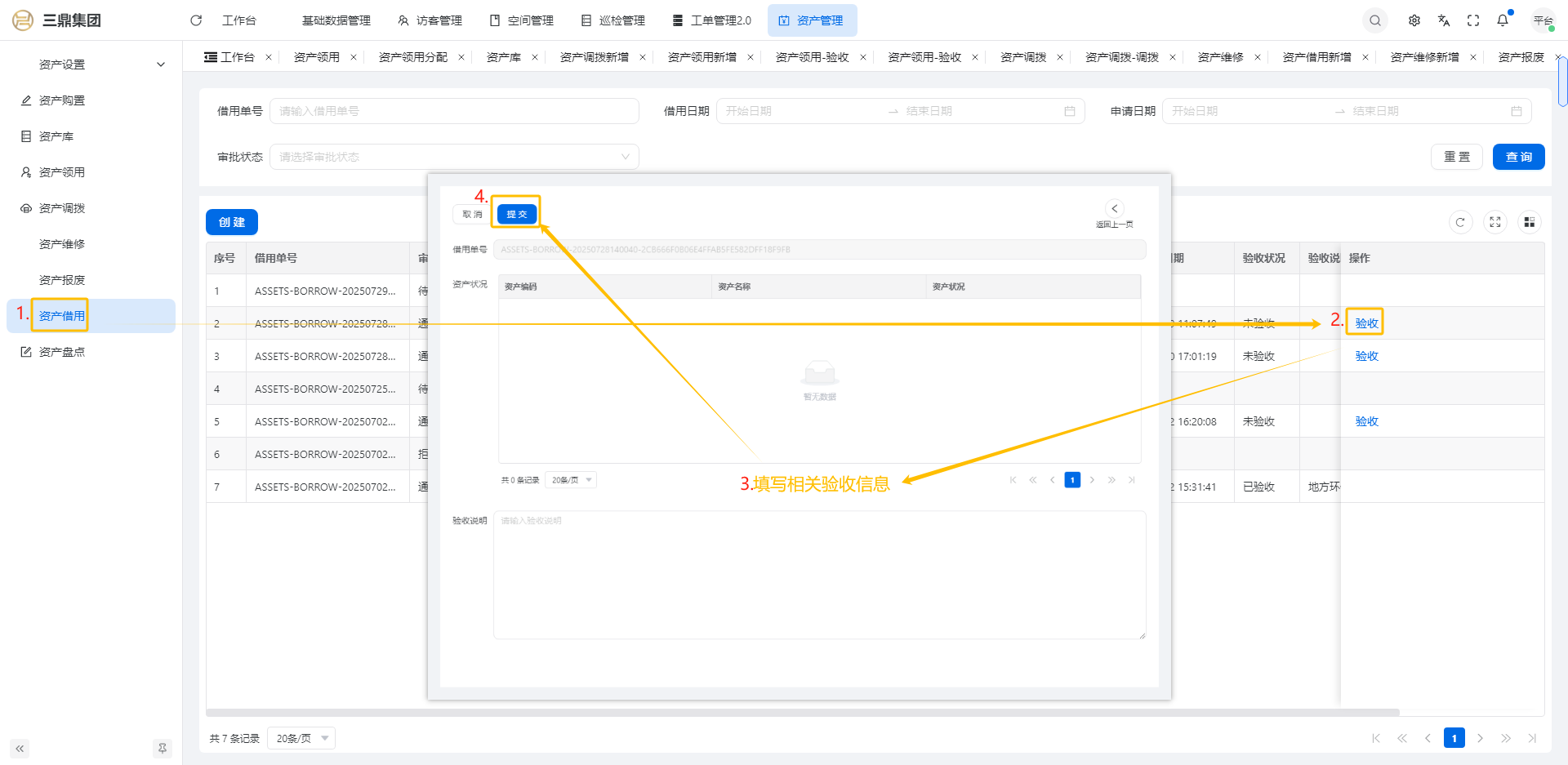
Task: Open the settings gear icon
Action: (1414, 20)
